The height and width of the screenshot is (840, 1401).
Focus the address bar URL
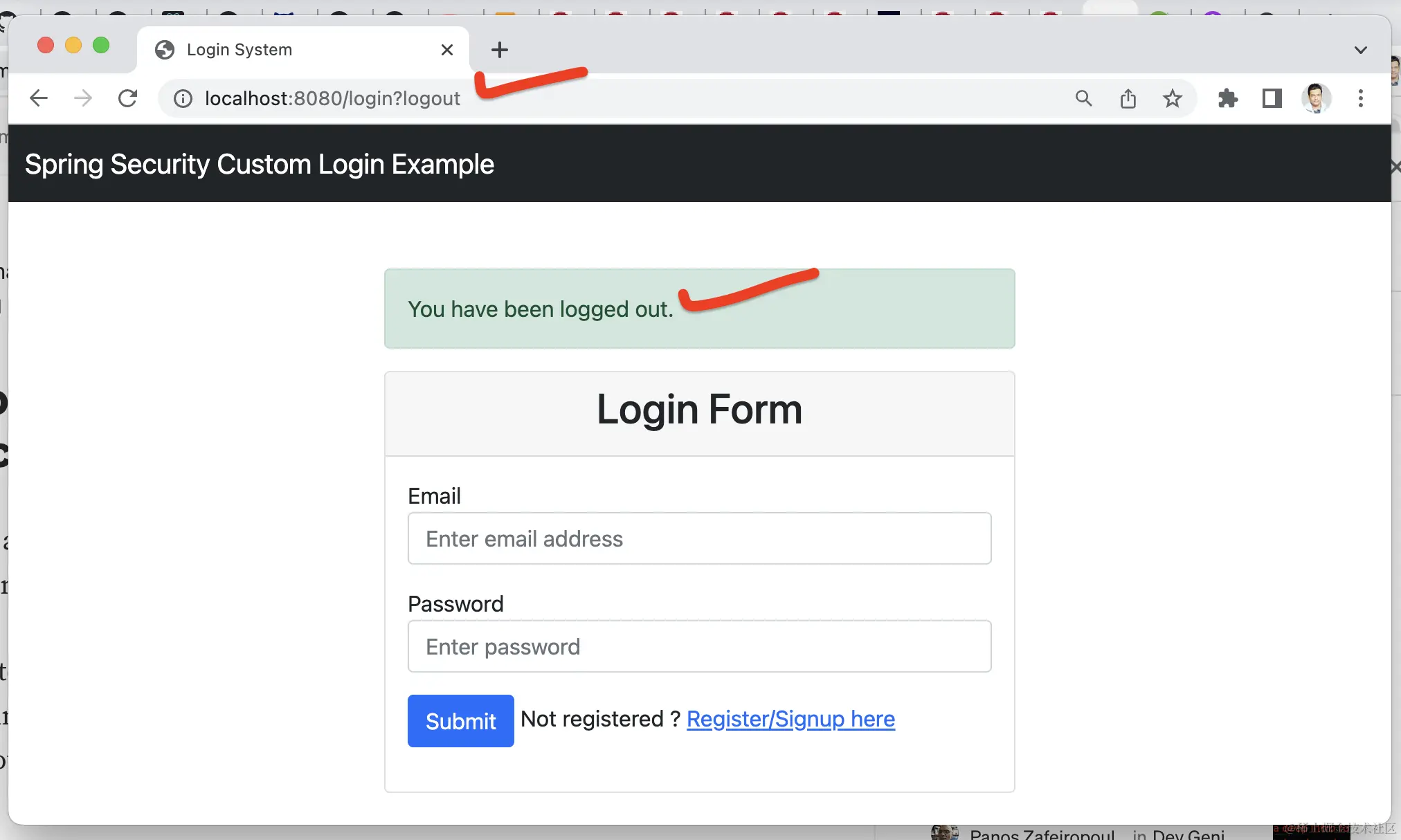click(x=332, y=99)
